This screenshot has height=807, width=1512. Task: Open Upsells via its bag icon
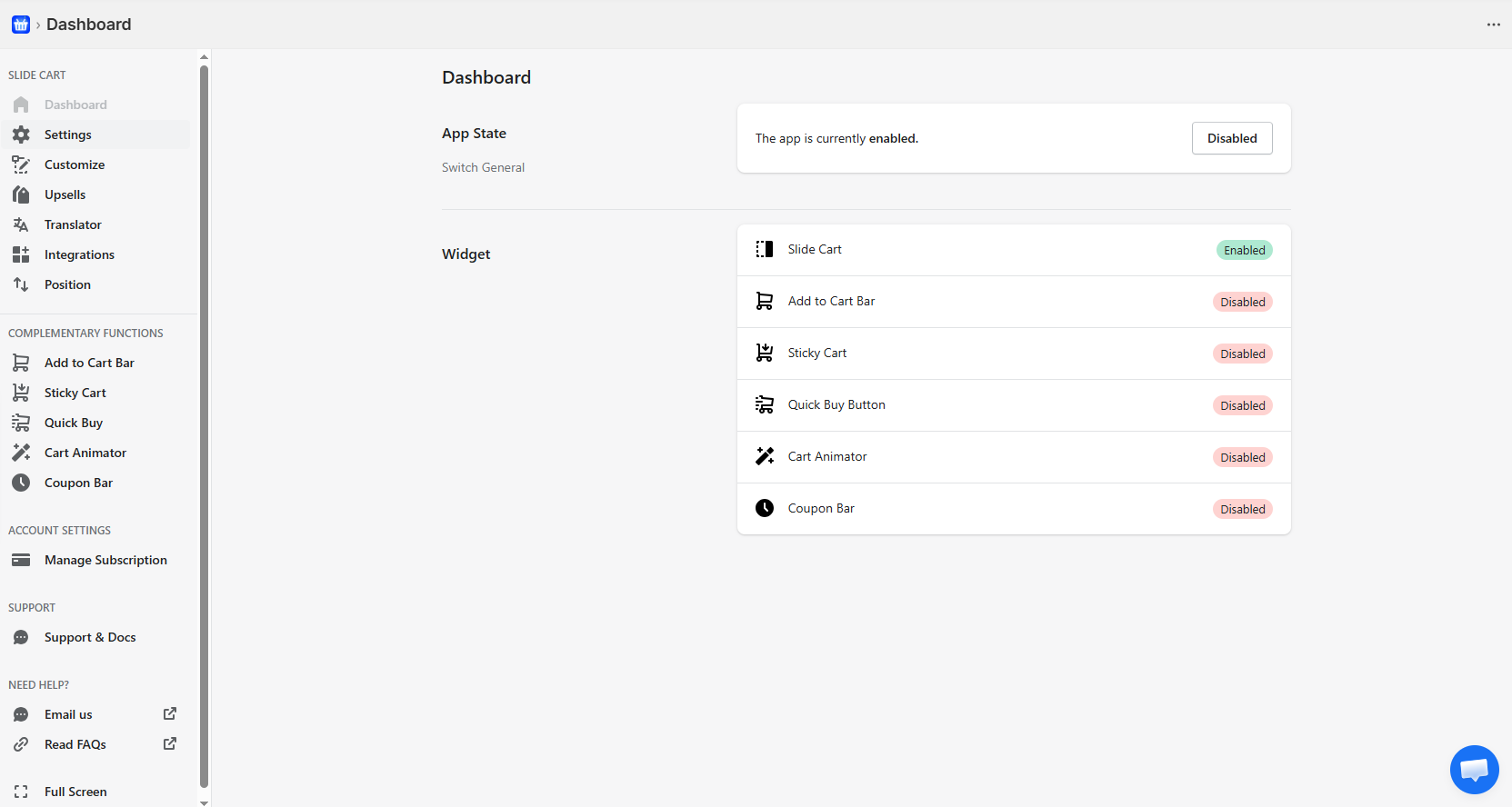click(x=21, y=194)
